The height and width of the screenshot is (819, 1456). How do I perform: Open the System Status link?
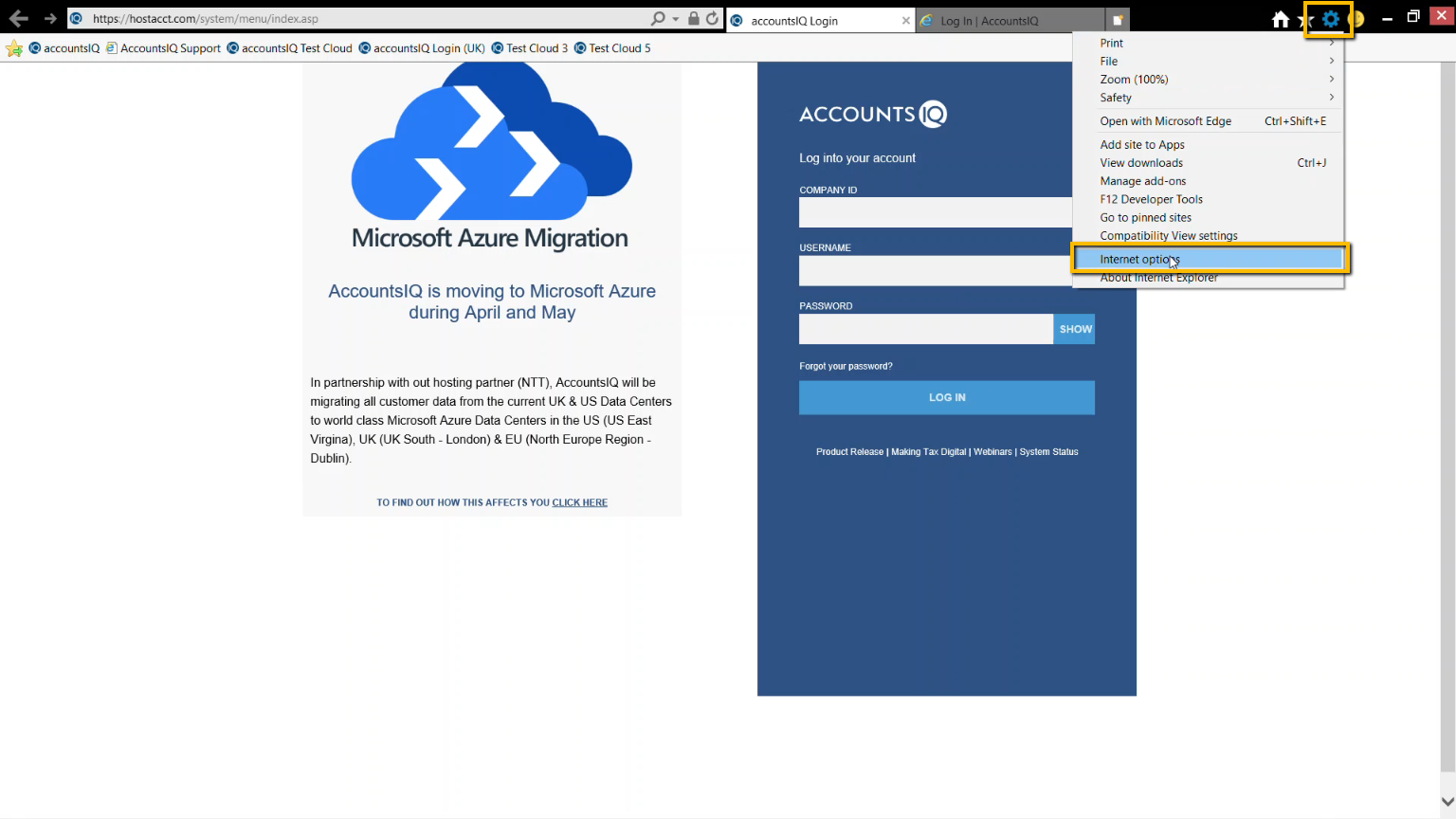tap(1048, 452)
